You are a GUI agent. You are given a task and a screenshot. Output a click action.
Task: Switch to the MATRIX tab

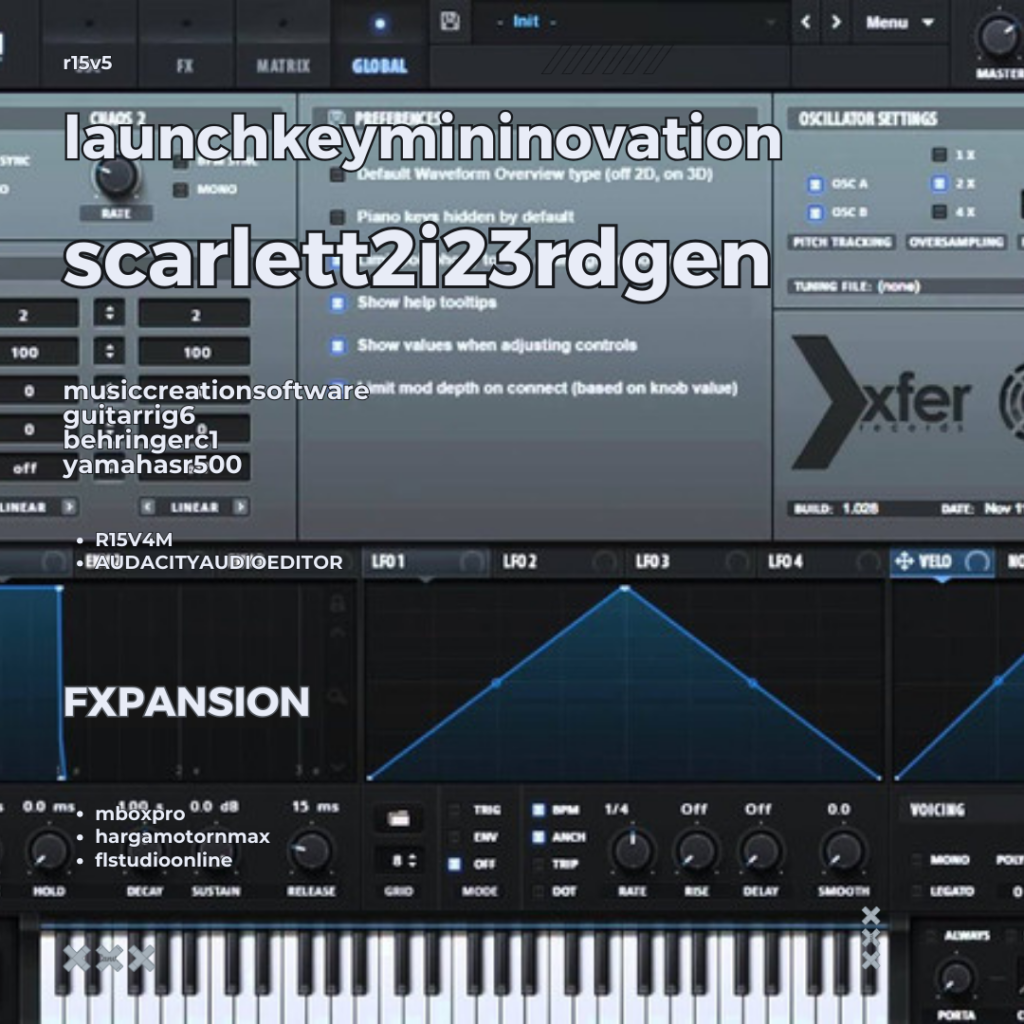[283, 65]
